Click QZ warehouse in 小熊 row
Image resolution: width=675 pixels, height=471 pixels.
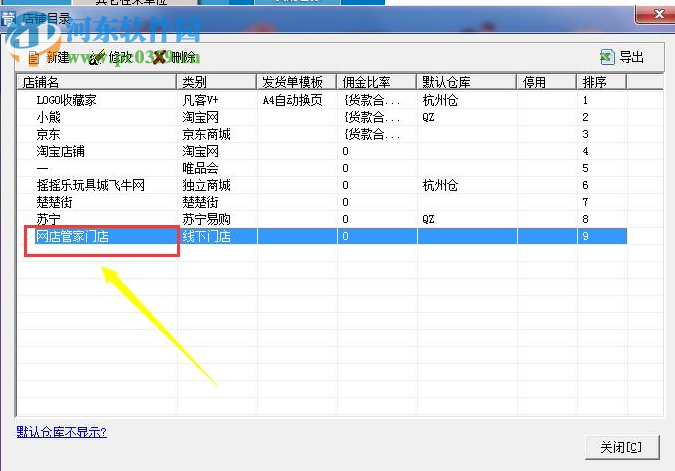pos(428,117)
